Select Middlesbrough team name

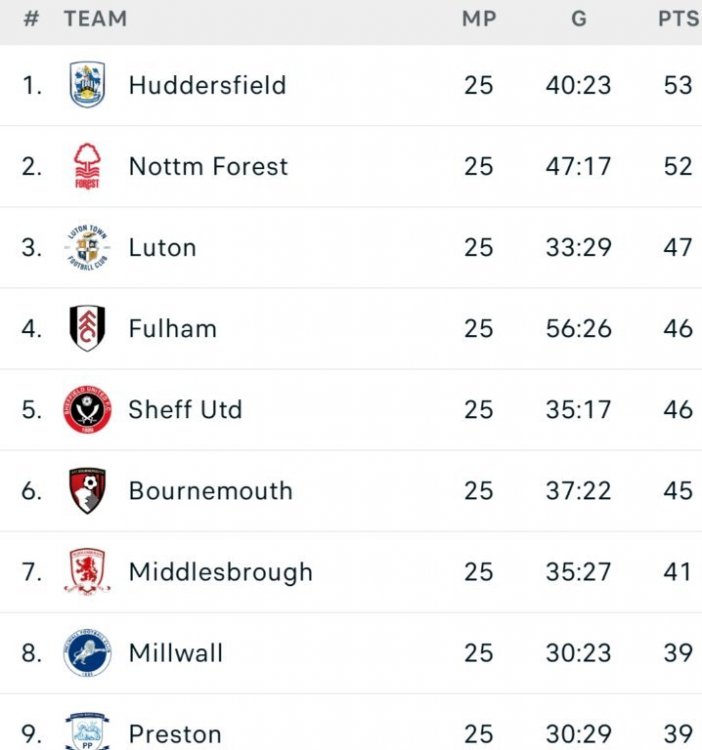(220, 572)
